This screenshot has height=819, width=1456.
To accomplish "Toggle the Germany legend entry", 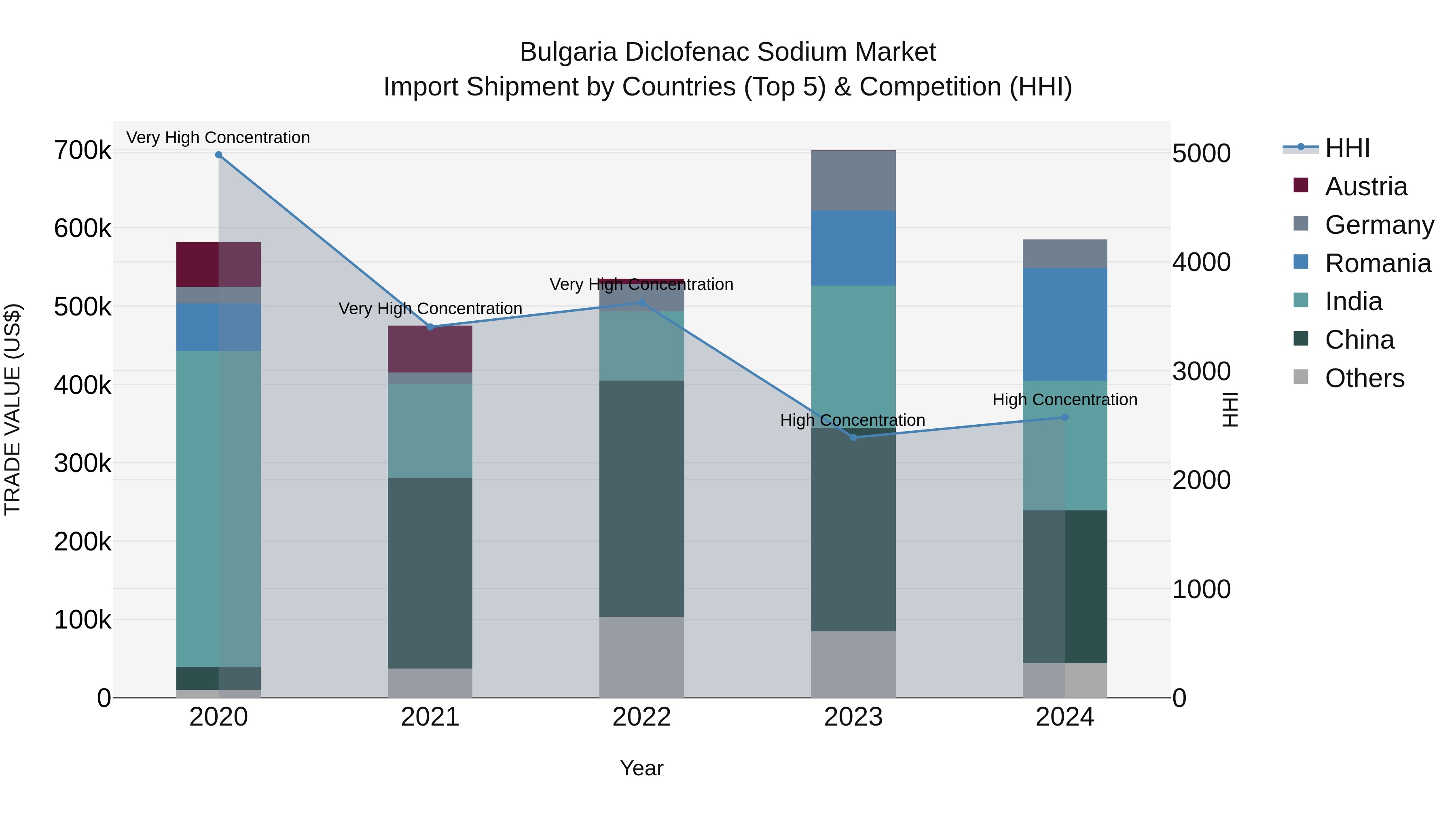I will pyautogui.click(x=1363, y=224).
